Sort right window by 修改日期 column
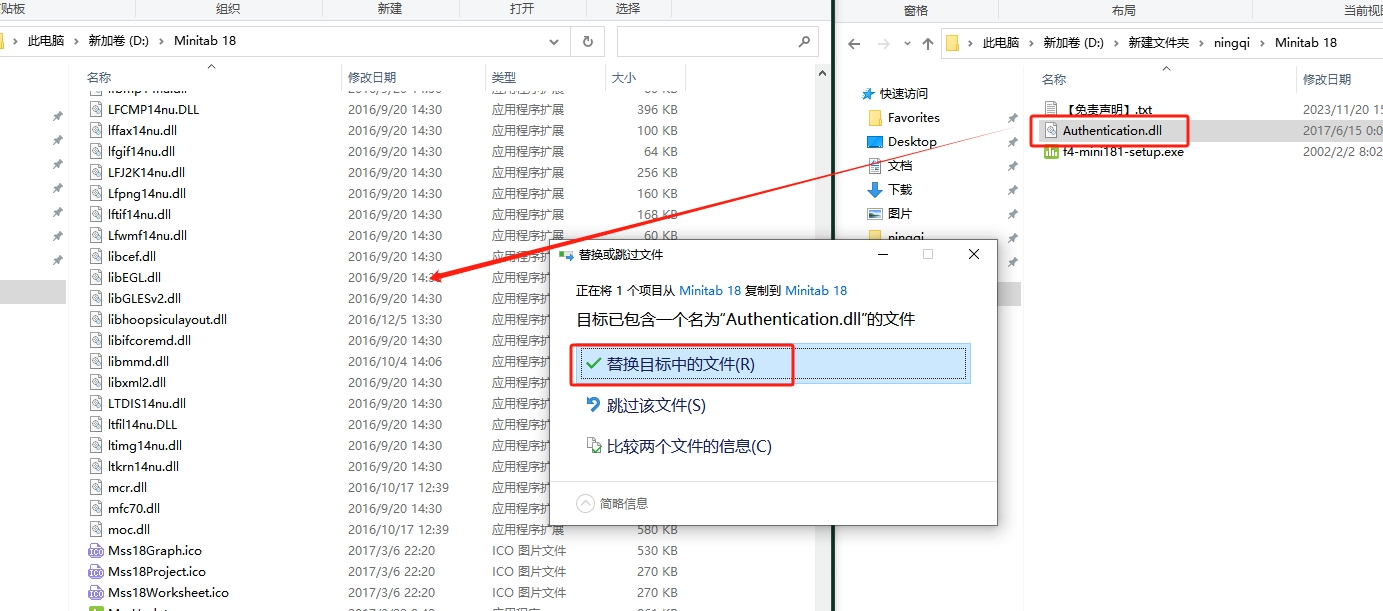 coord(1327,79)
